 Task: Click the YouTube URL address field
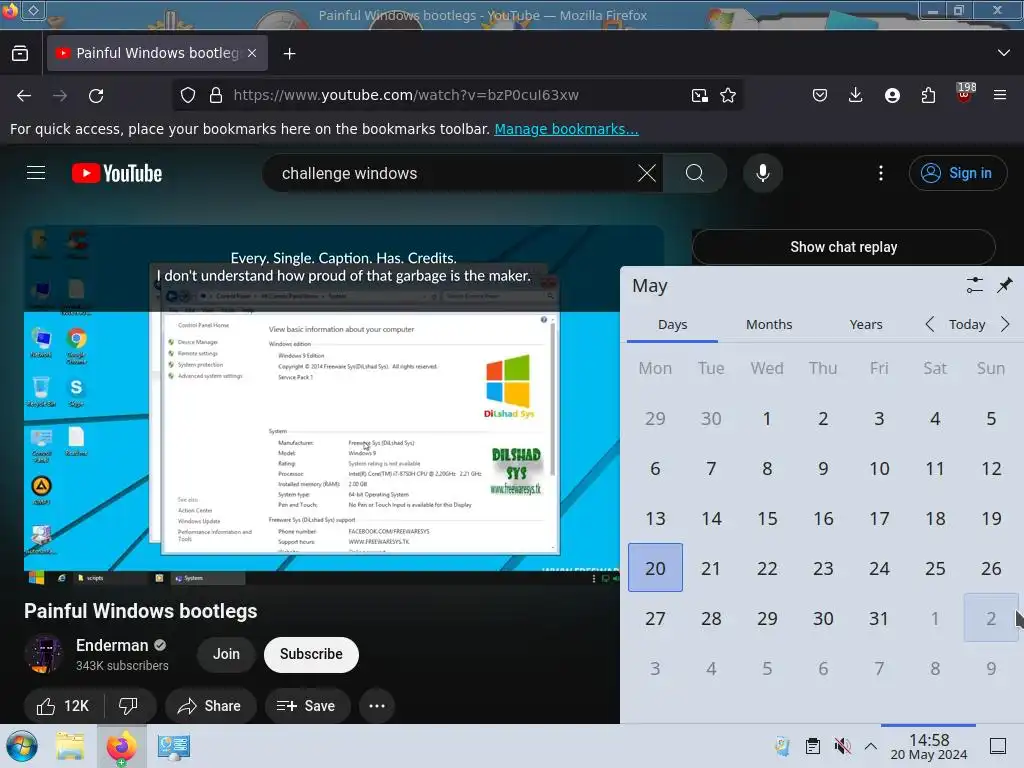point(457,95)
